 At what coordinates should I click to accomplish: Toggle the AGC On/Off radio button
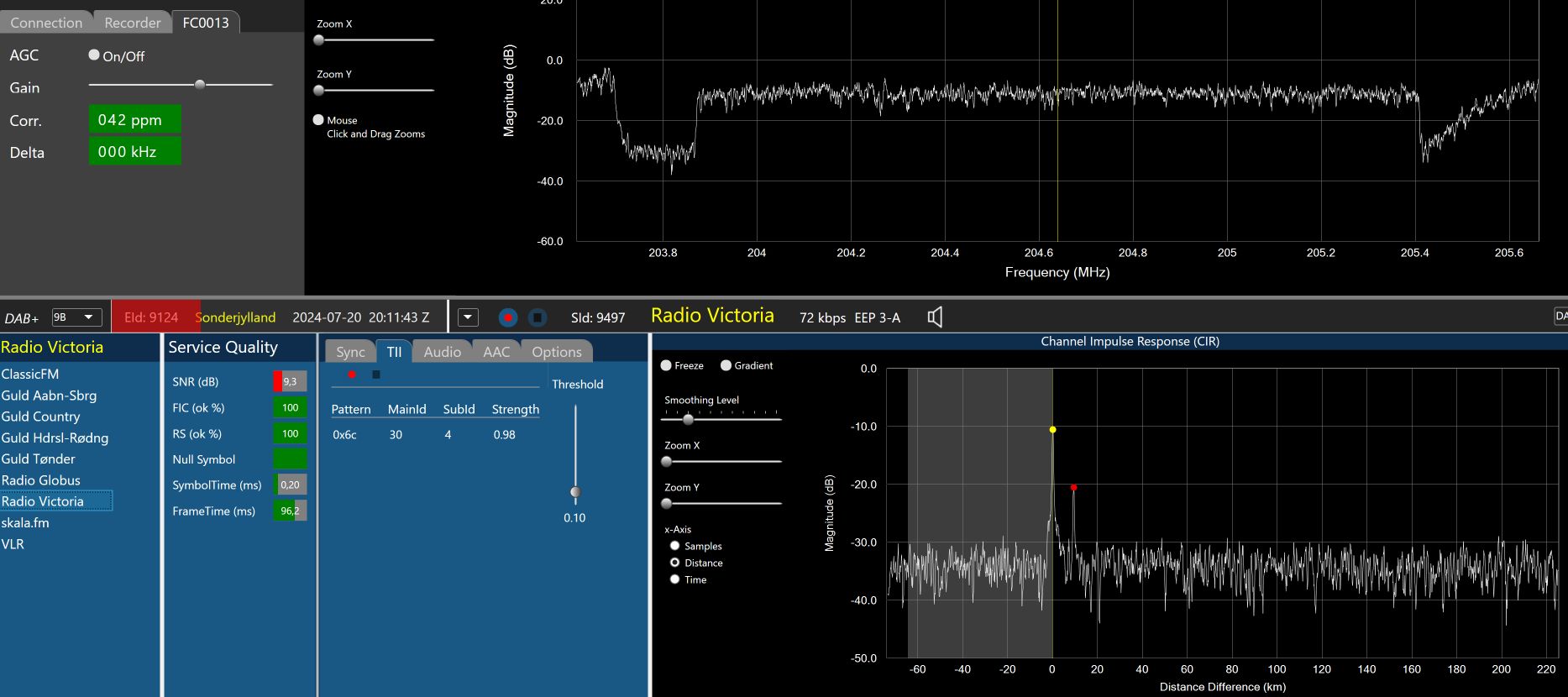(x=94, y=55)
